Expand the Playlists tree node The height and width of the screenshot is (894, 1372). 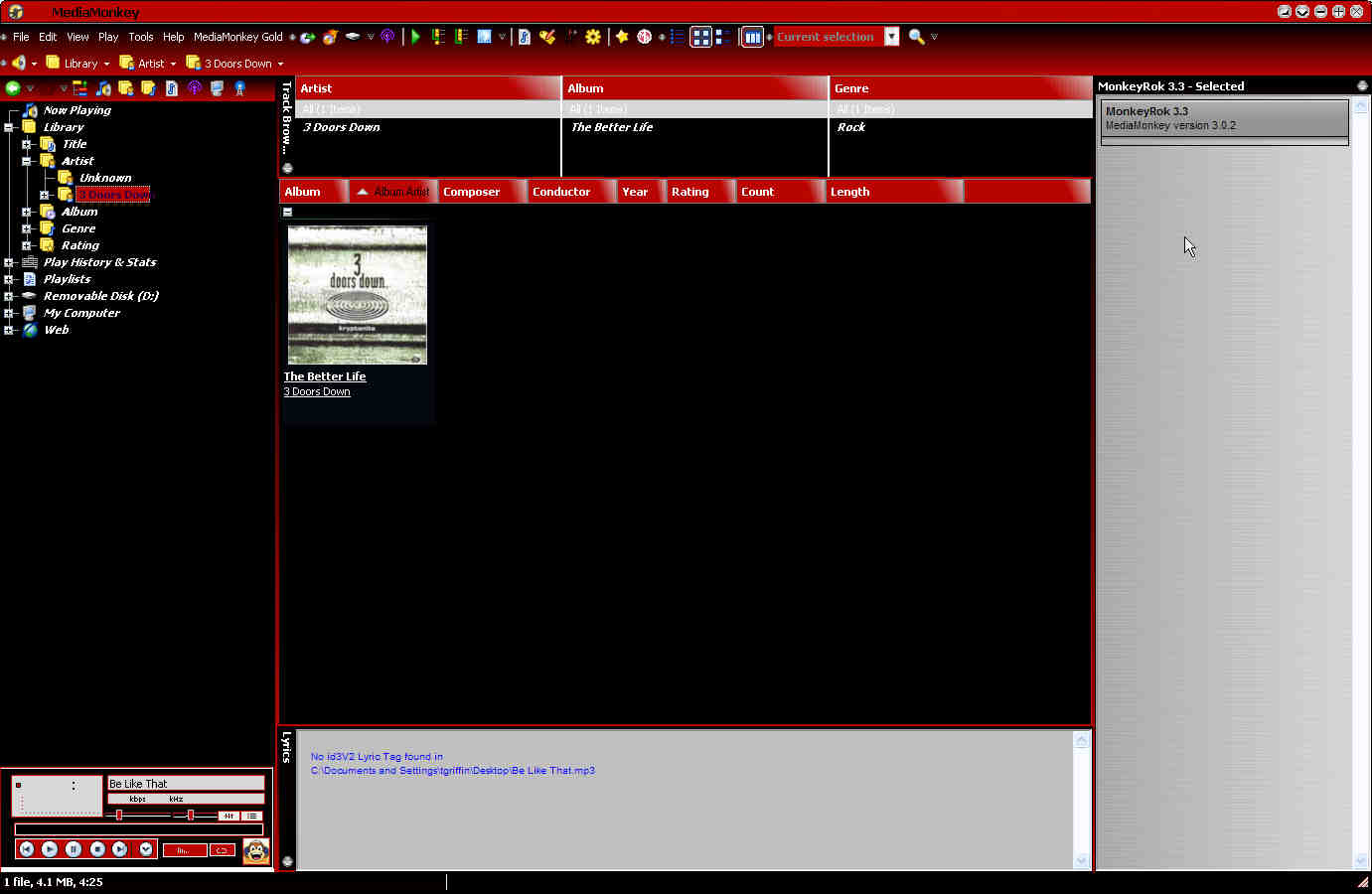point(8,279)
